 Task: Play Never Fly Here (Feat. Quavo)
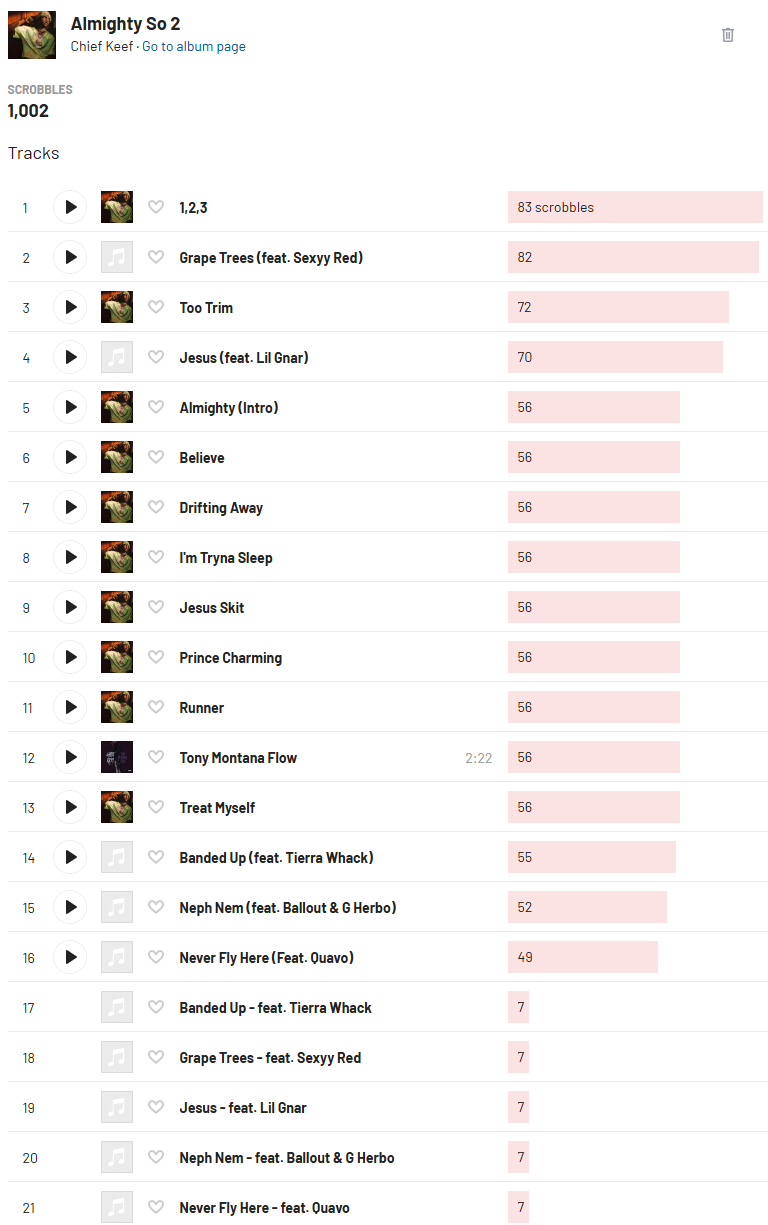[70, 957]
